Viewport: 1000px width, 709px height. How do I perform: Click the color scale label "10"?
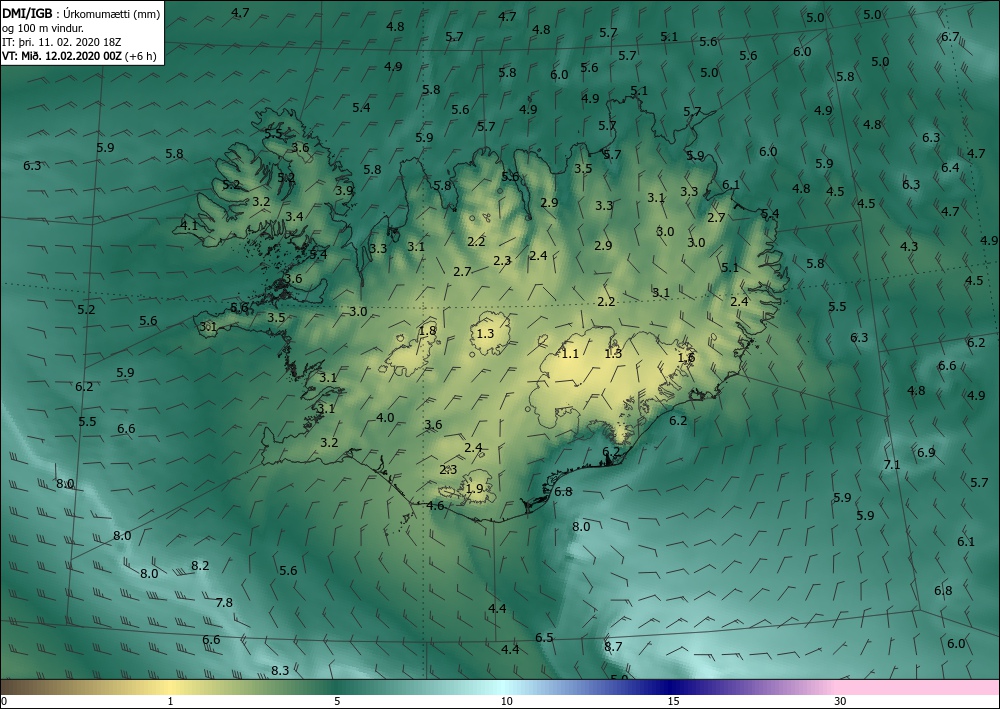(x=506, y=702)
